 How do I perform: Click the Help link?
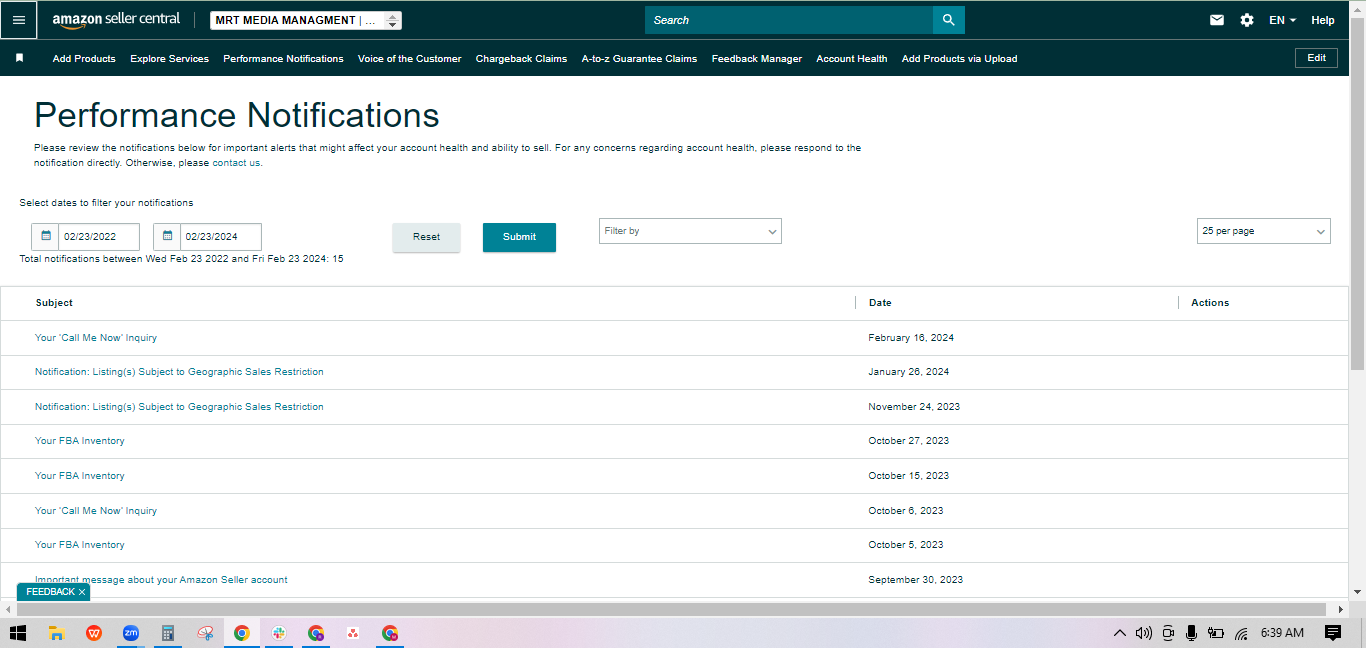1323,20
